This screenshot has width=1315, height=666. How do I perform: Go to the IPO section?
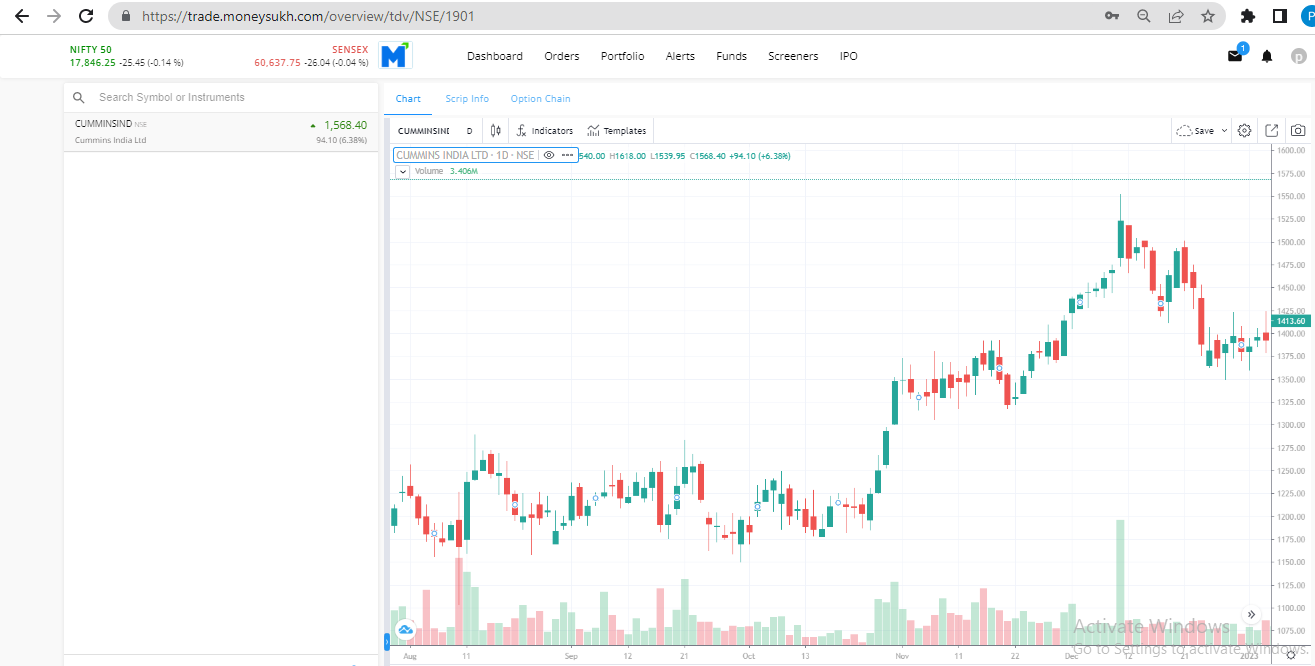pyautogui.click(x=849, y=56)
